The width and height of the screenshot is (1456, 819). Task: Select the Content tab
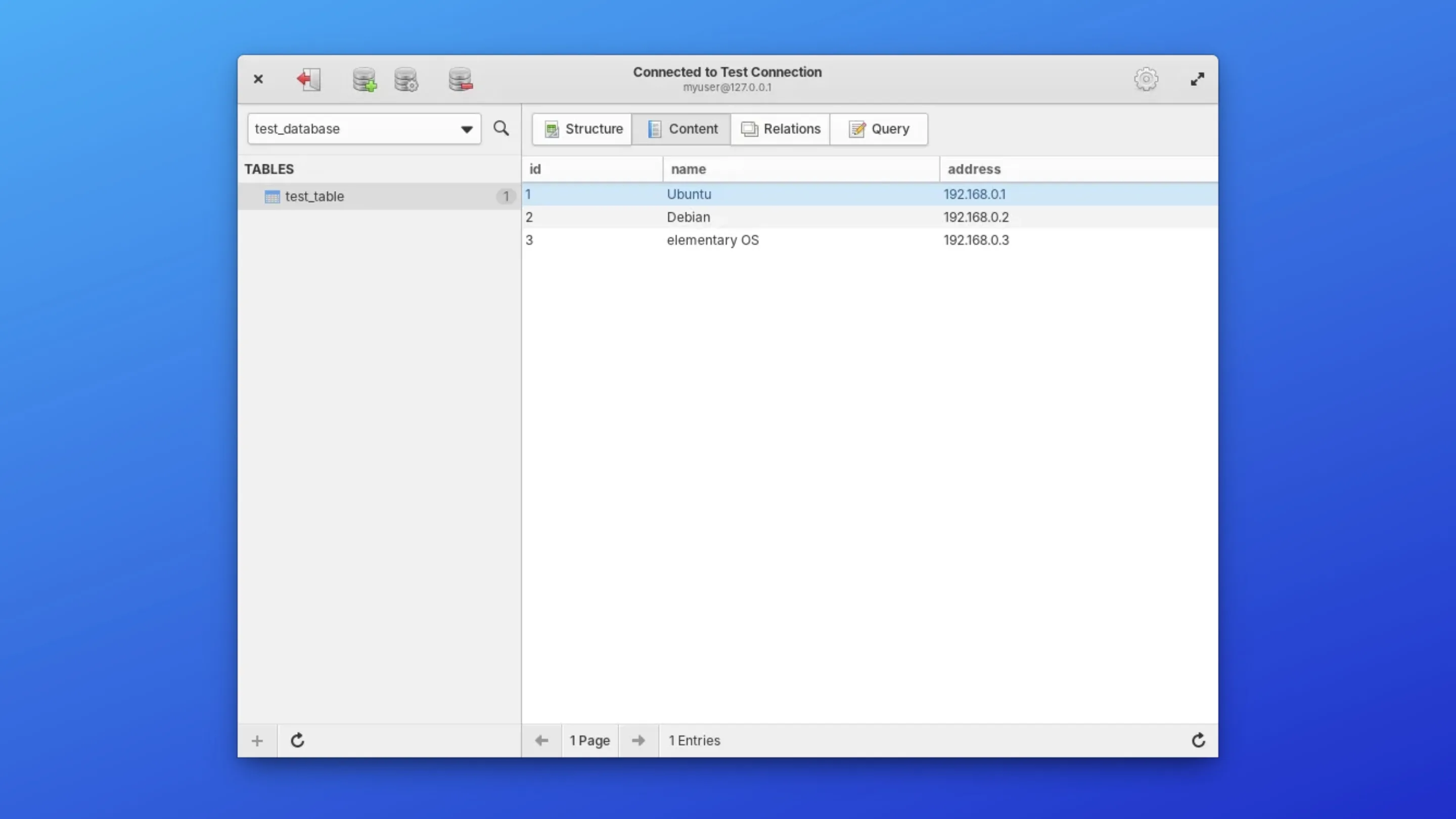click(x=681, y=129)
